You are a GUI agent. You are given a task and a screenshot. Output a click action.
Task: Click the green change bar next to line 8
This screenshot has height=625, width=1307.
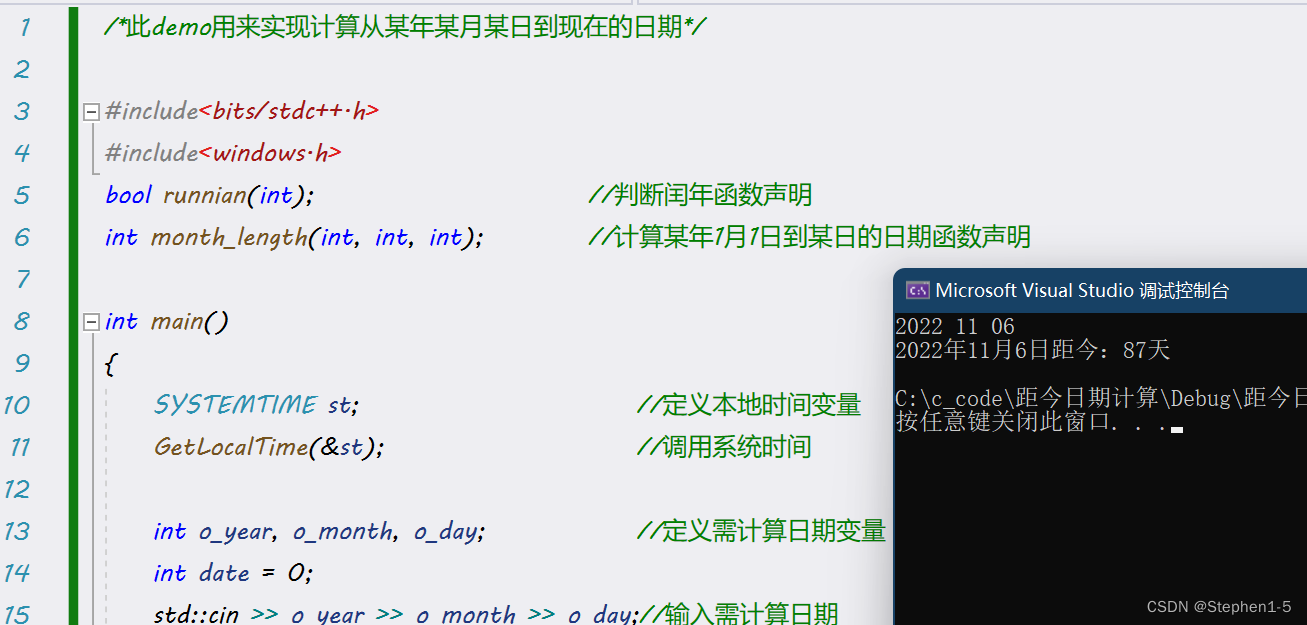coord(71,321)
